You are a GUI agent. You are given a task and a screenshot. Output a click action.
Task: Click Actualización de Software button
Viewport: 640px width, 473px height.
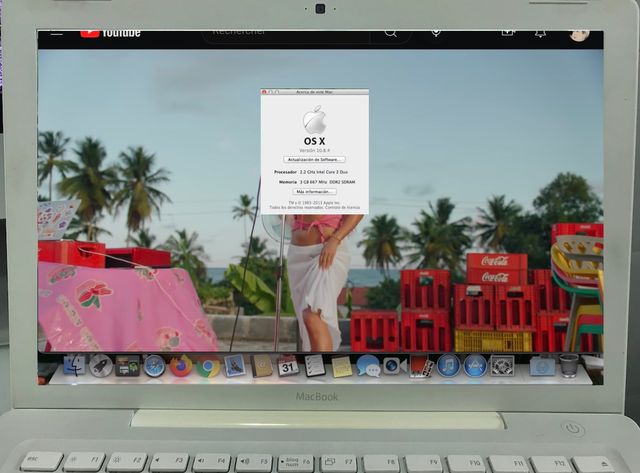314,160
